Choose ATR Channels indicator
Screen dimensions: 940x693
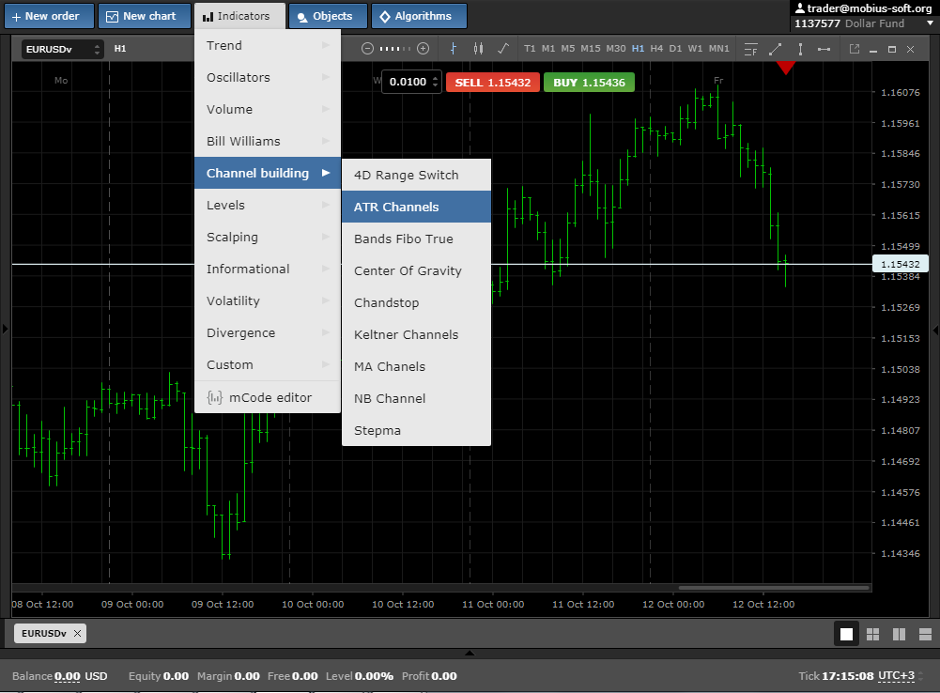pos(416,207)
